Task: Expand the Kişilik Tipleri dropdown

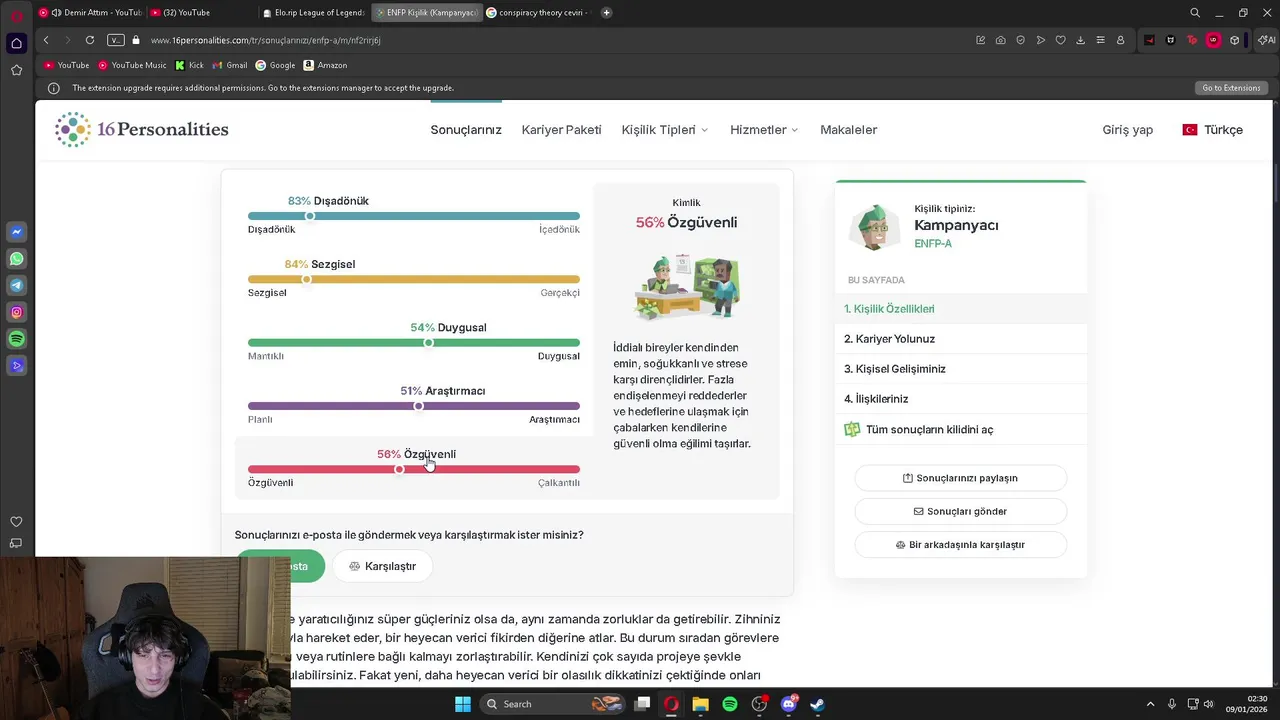Action: pos(665,130)
